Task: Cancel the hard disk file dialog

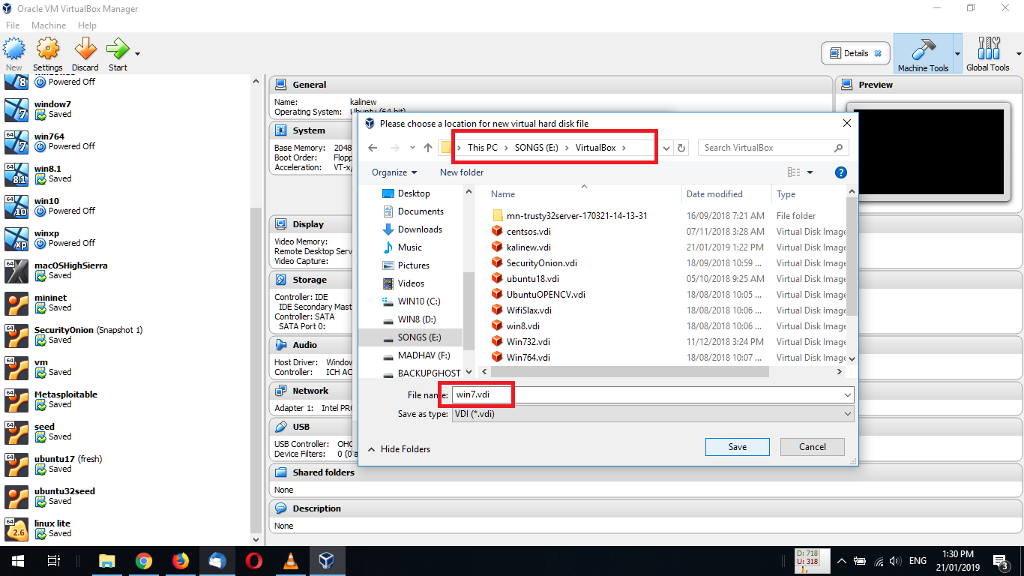Action: tap(812, 446)
